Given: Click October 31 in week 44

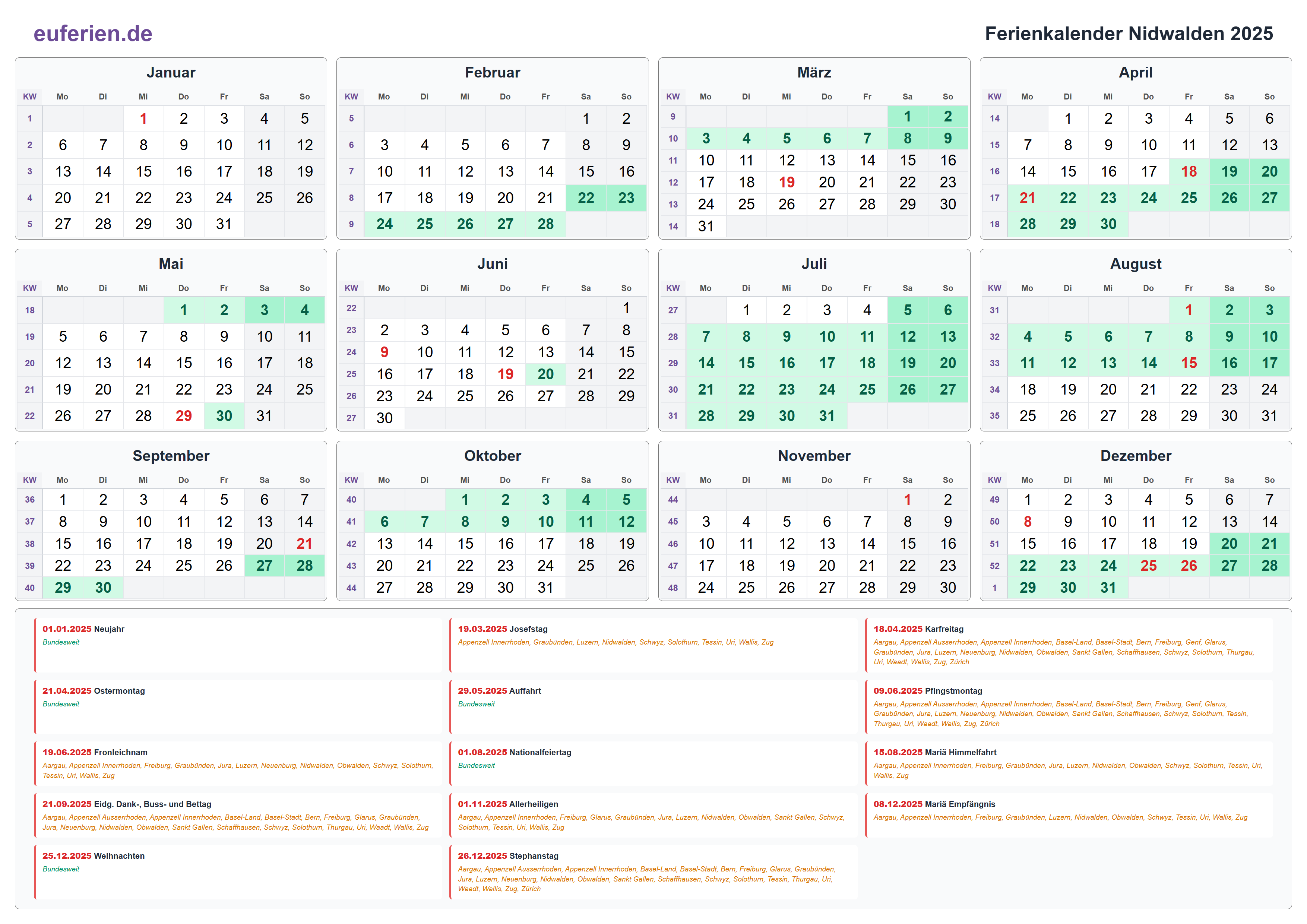Looking at the screenshot, I should point(545,588).
